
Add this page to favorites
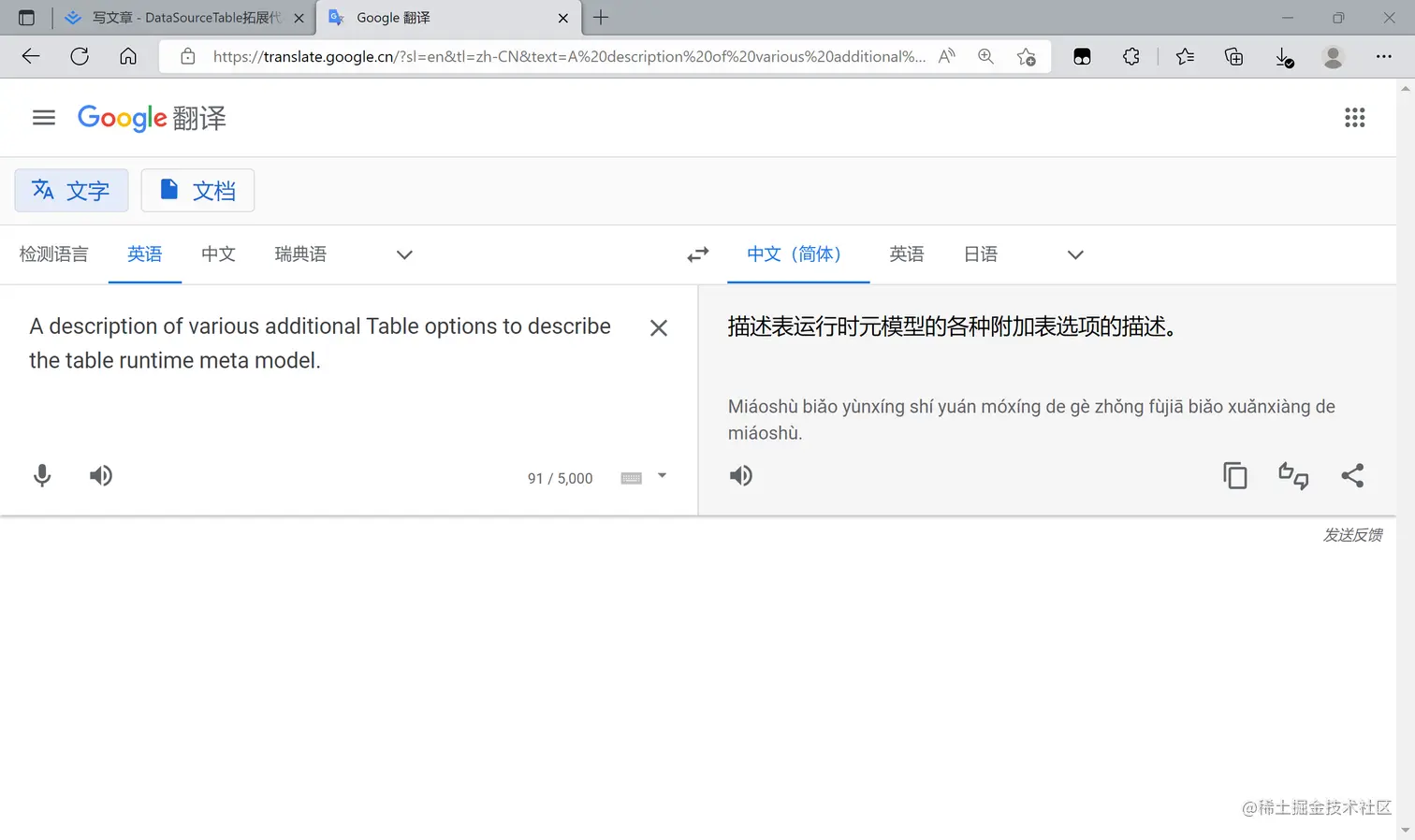[1027, 57]
